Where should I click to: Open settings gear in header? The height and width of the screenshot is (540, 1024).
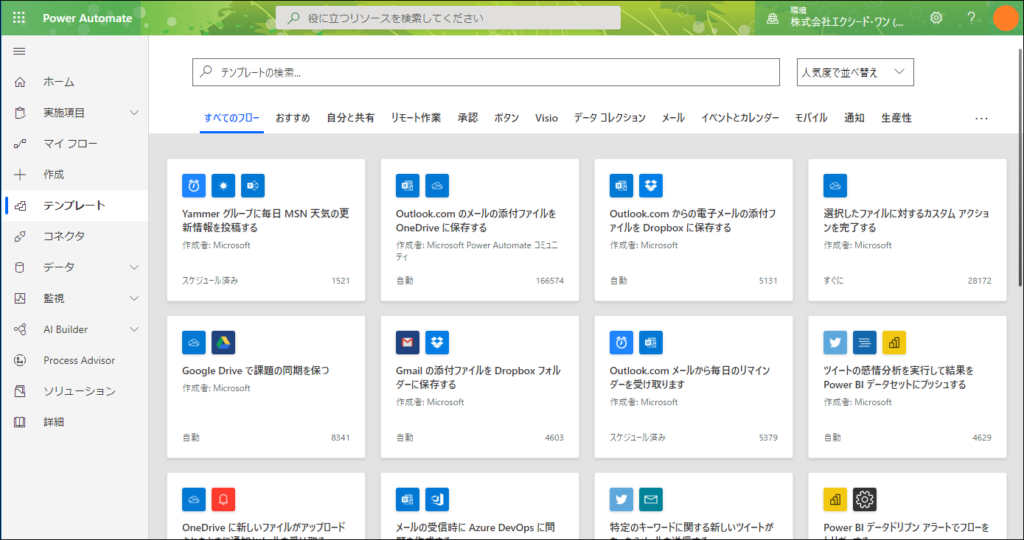coord(936,18)
